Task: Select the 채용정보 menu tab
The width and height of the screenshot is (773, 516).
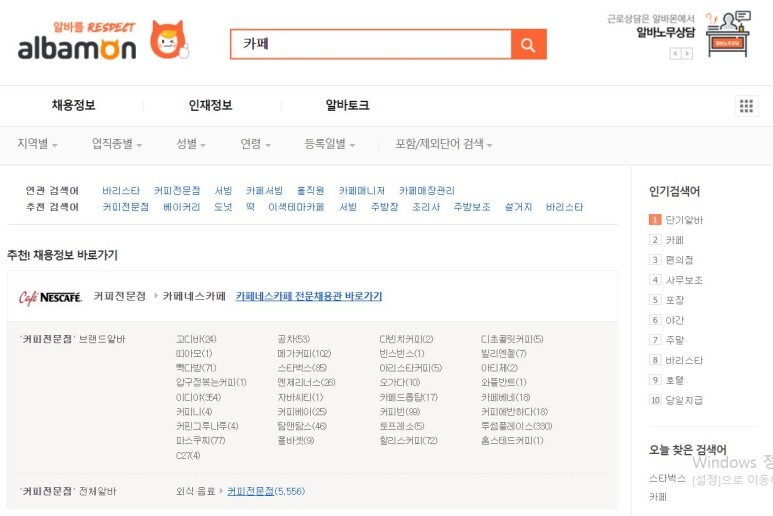Action: (74, 106)
